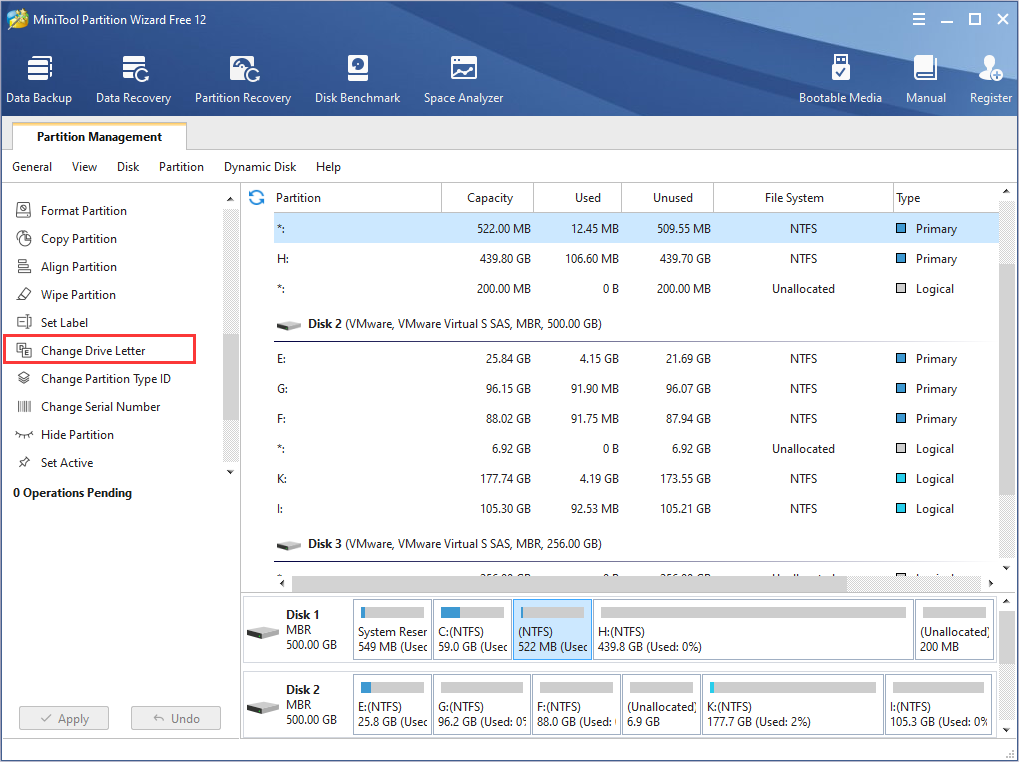This screenshot has width=1019, height=762.
Task: Select the 200.00 MB unallocated row
Action: (x=636, y=288)
